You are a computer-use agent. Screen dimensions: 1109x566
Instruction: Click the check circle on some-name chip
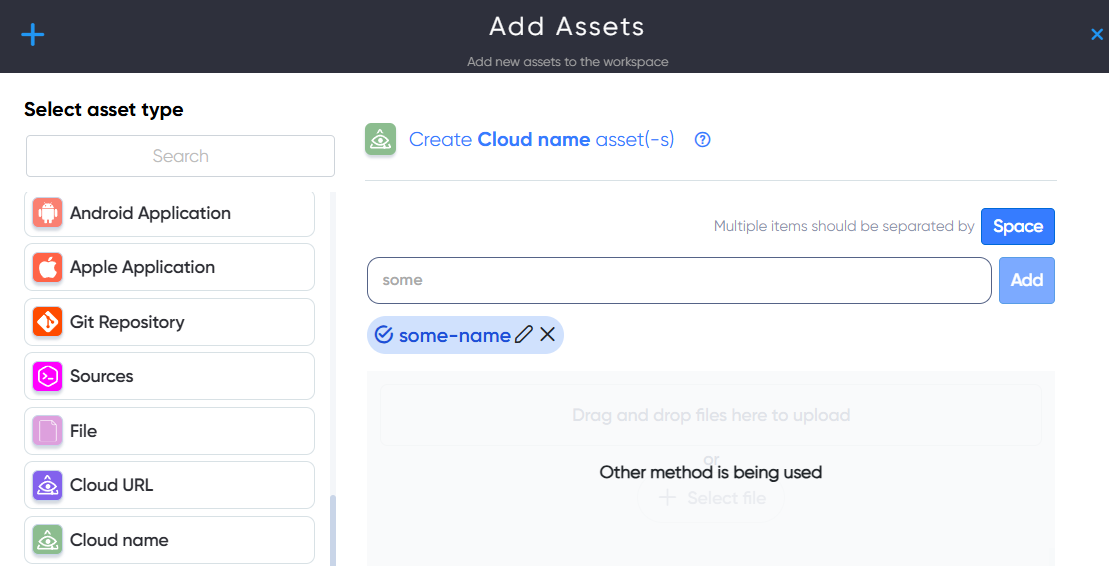(383, 335)
